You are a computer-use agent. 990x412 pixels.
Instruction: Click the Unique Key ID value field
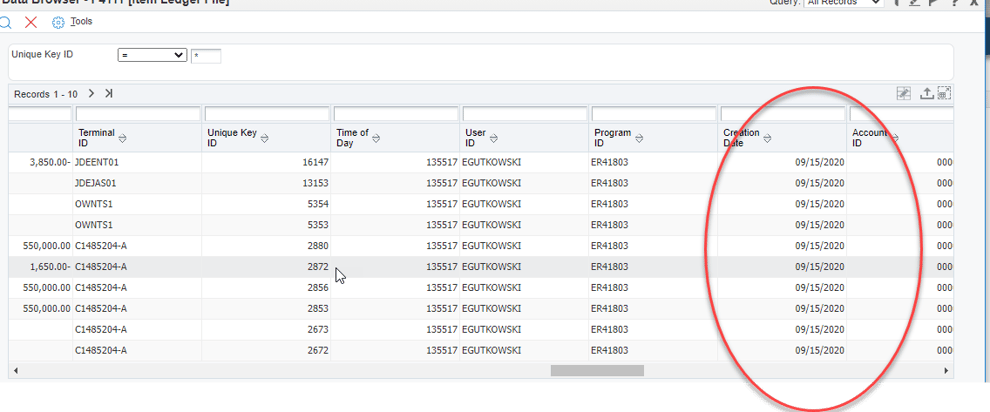click(206, 56)
